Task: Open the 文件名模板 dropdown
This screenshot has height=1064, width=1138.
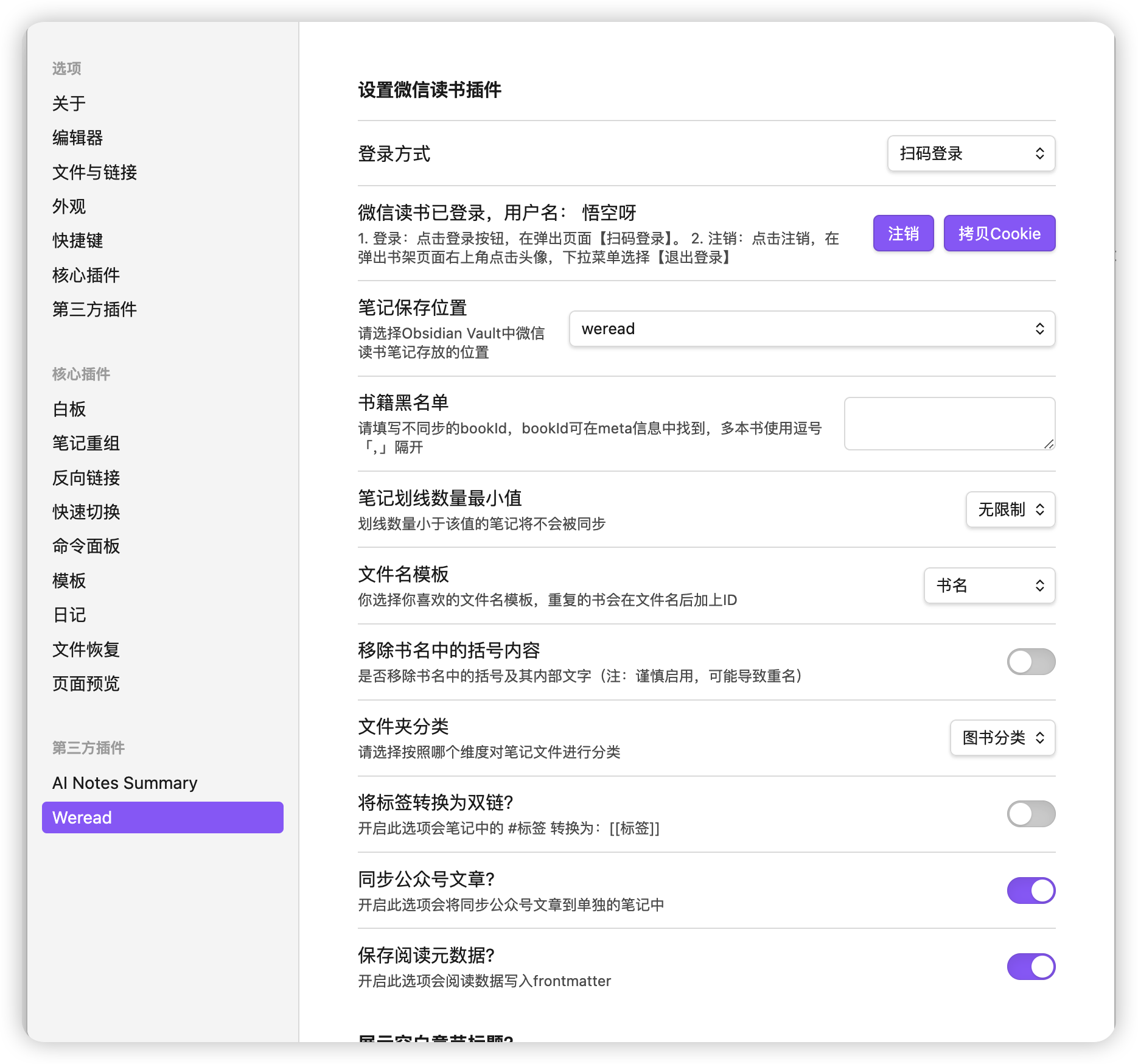Action: pos(989,586)
